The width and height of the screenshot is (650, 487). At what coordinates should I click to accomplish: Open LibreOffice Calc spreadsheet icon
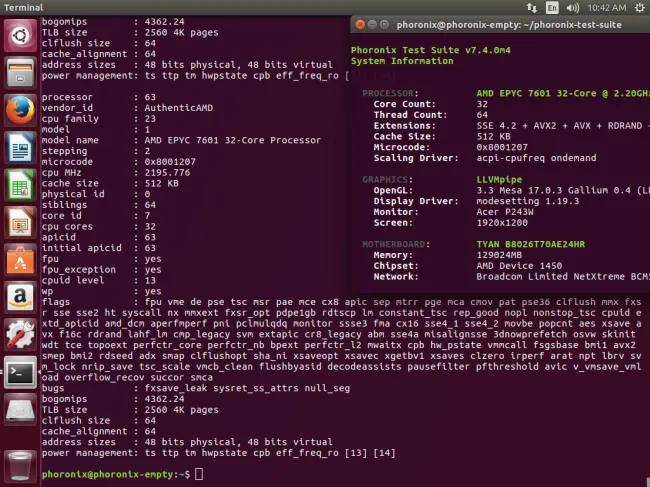[x=20, y=185]
